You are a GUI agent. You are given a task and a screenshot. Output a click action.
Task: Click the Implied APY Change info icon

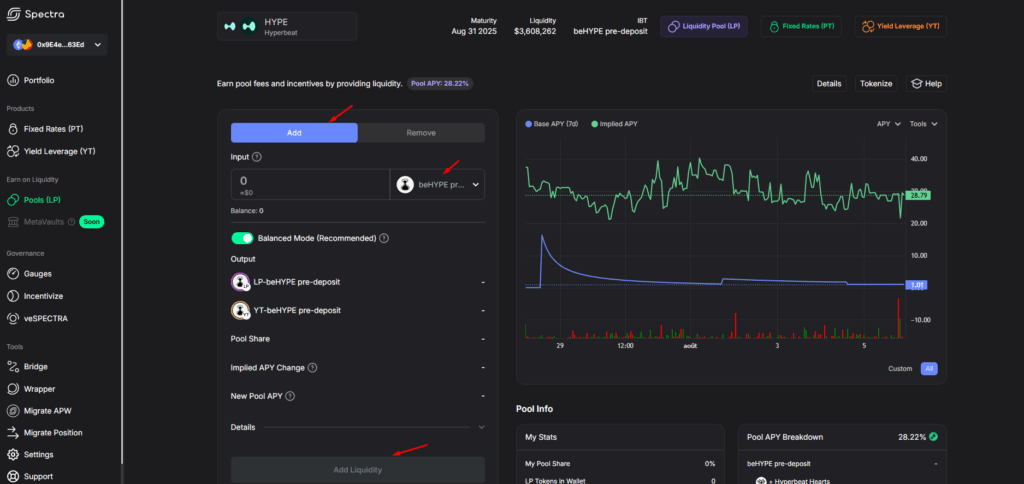(x=312, y=368)
